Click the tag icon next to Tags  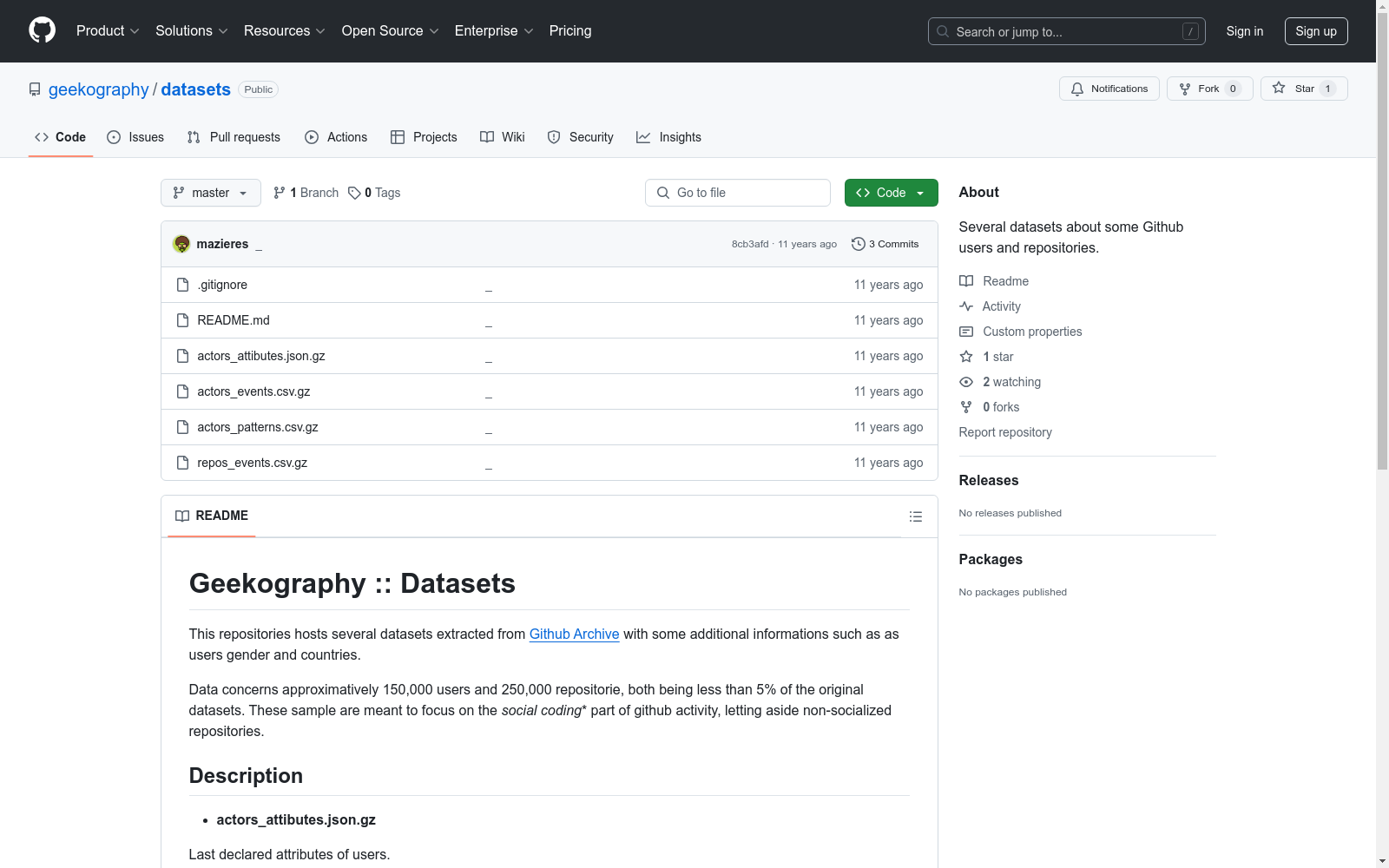tap(354, 193)
